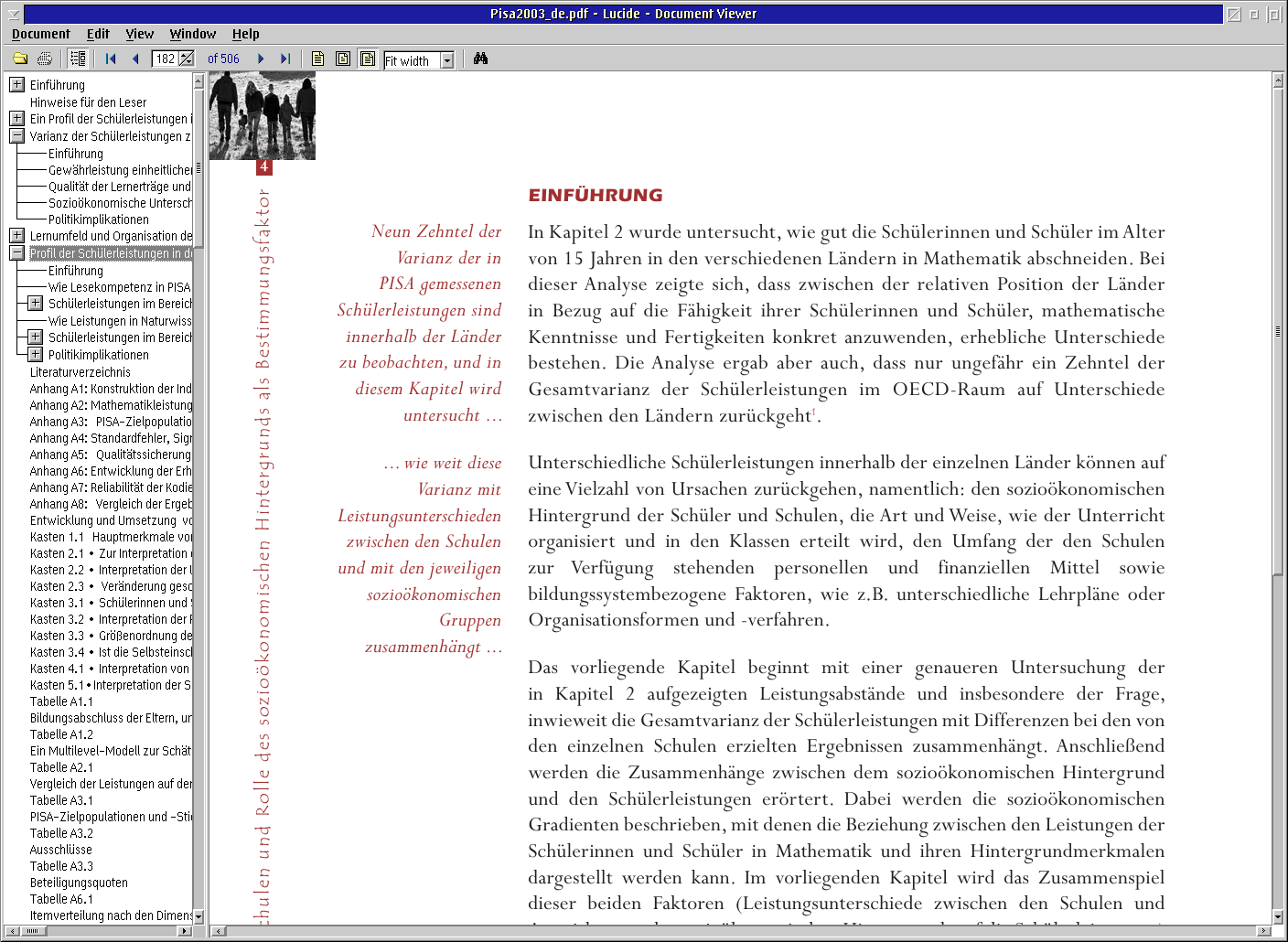Go to the next page
Image resolution: width=1288 pixels, height=942 pixels.
[261, 59]
